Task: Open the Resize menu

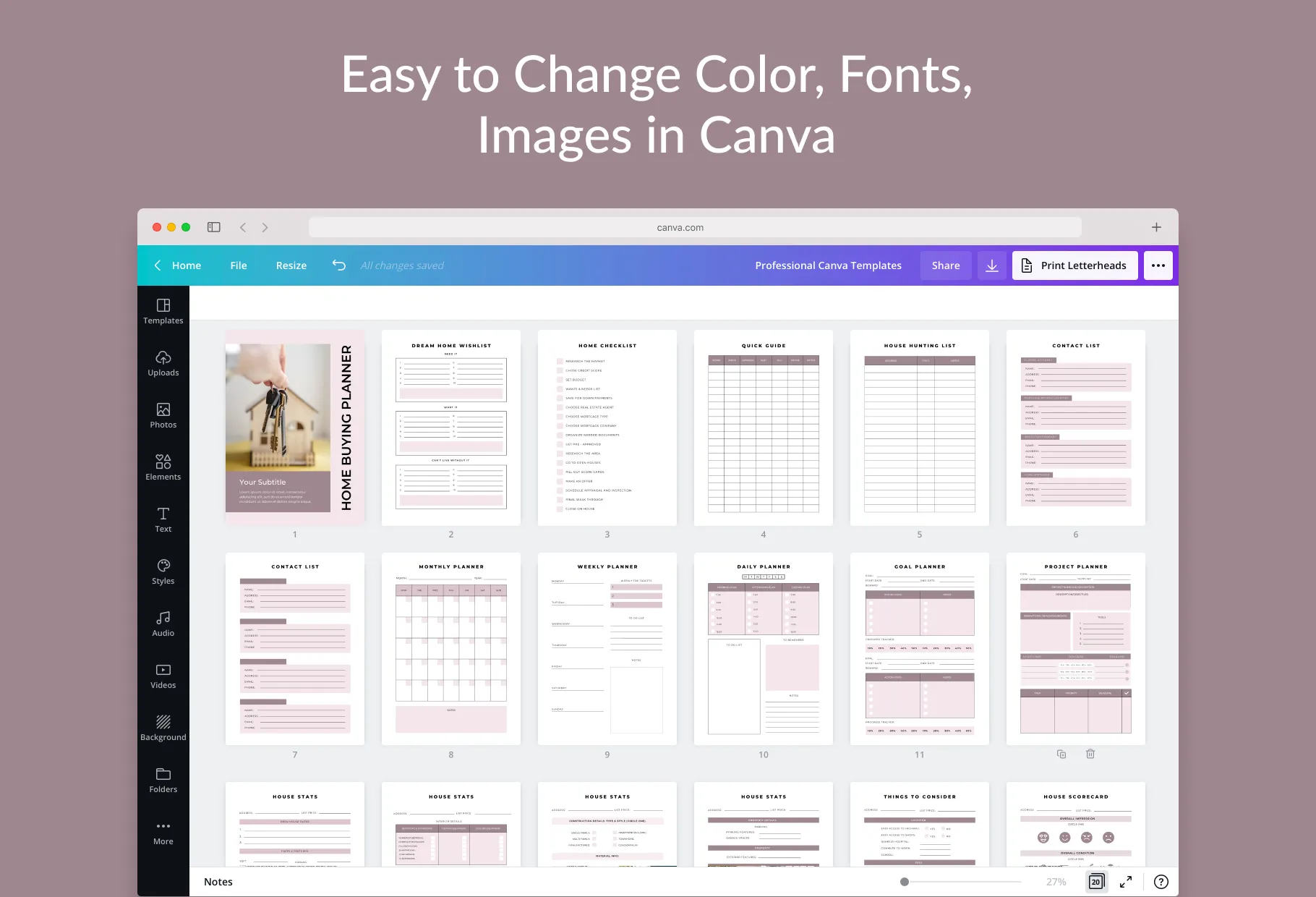Action: (291, 265)
